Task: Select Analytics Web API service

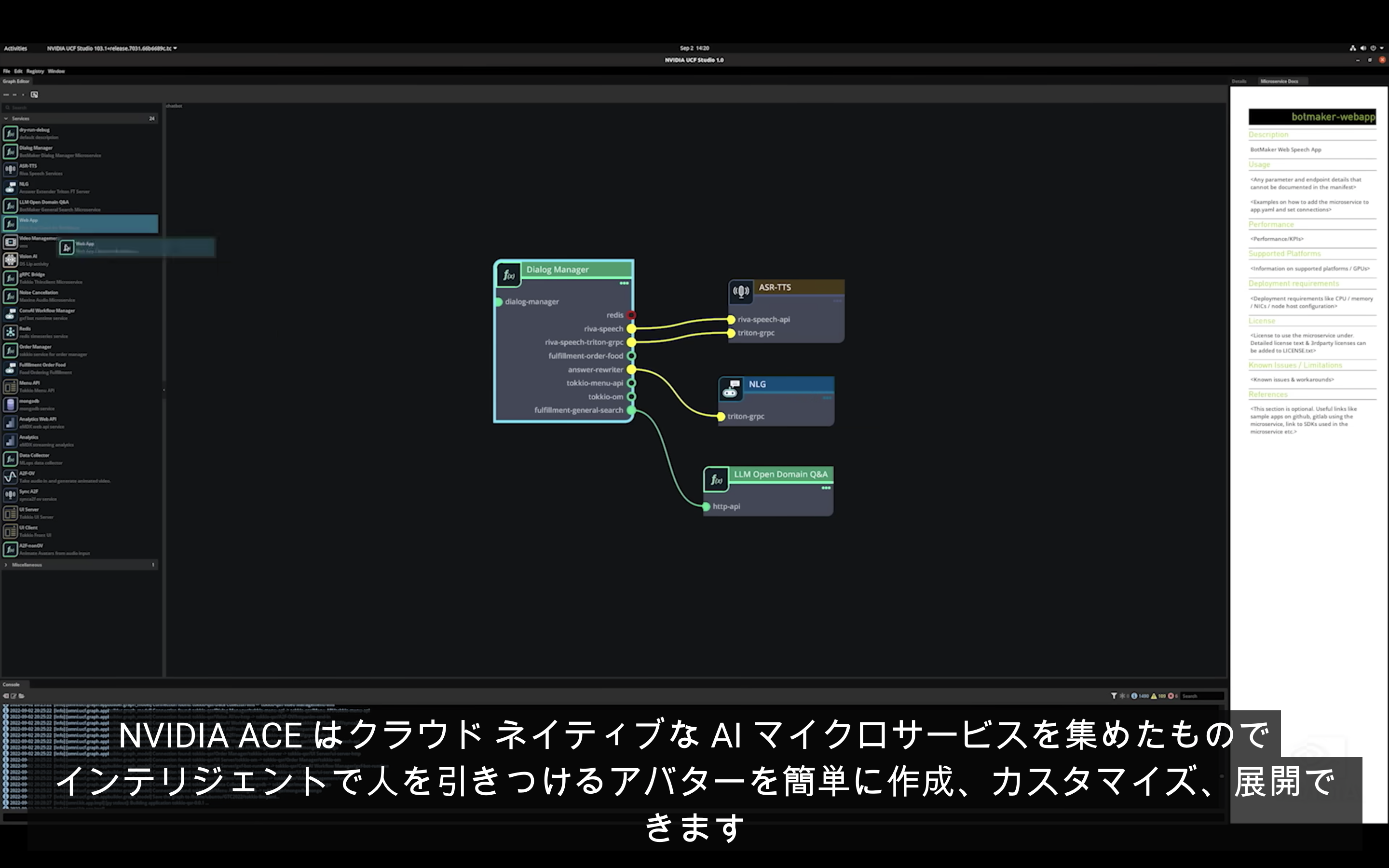Action: (81, 422)
